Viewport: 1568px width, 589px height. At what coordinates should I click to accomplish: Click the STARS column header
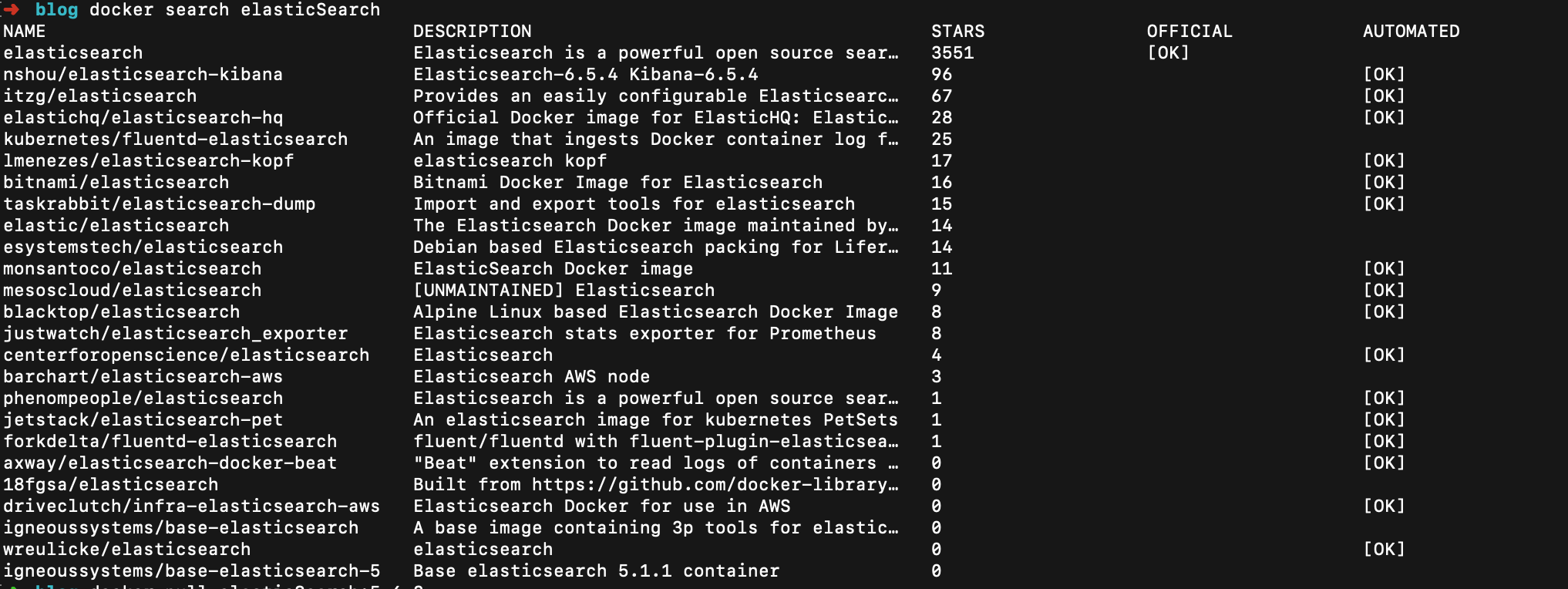point(957,32)
